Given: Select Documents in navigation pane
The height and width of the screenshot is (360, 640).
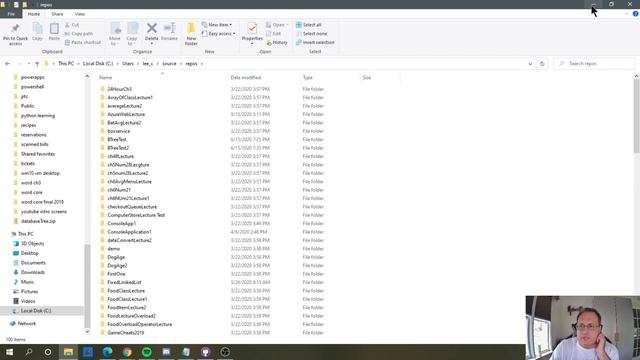Looking at the screenshot, I should [33, 263].
